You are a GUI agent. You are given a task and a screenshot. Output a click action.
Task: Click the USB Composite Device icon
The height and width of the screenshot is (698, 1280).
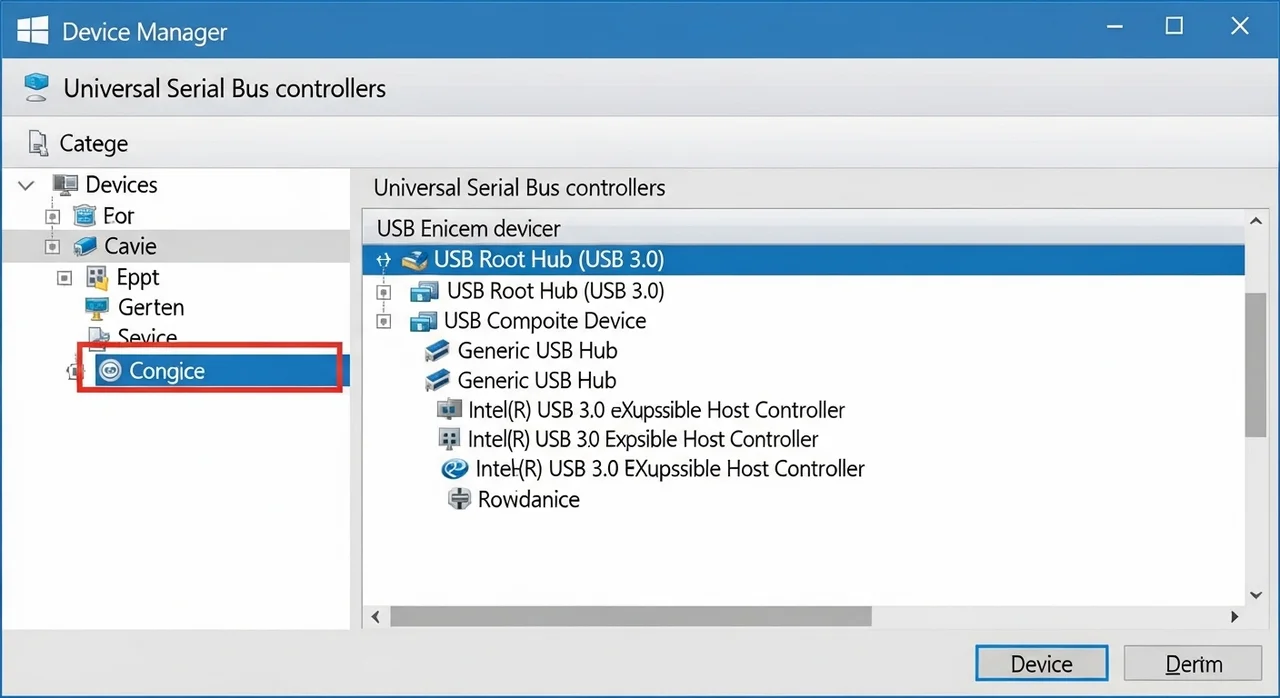point(424,321)
